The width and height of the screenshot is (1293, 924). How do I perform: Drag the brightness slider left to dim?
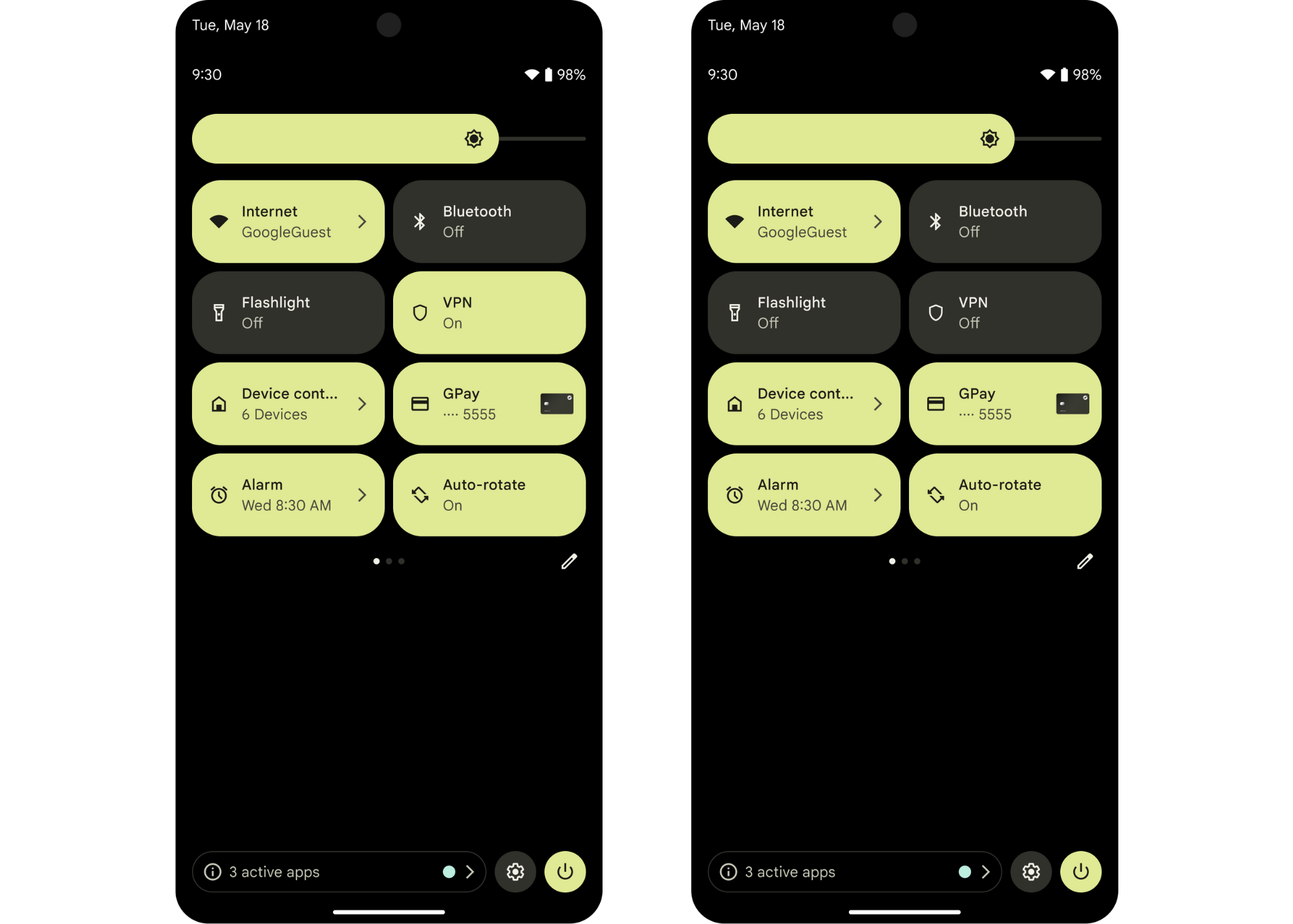coord(474,139)
